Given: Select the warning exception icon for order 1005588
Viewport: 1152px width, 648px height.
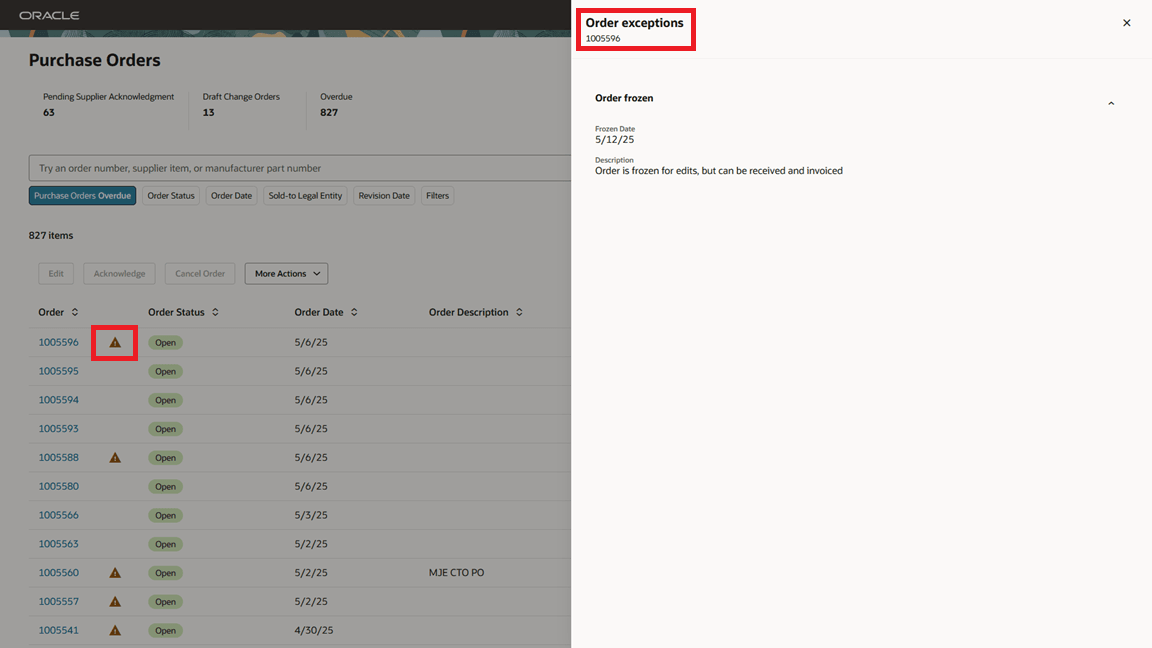Looking at the screenshot, I should 114,457.
